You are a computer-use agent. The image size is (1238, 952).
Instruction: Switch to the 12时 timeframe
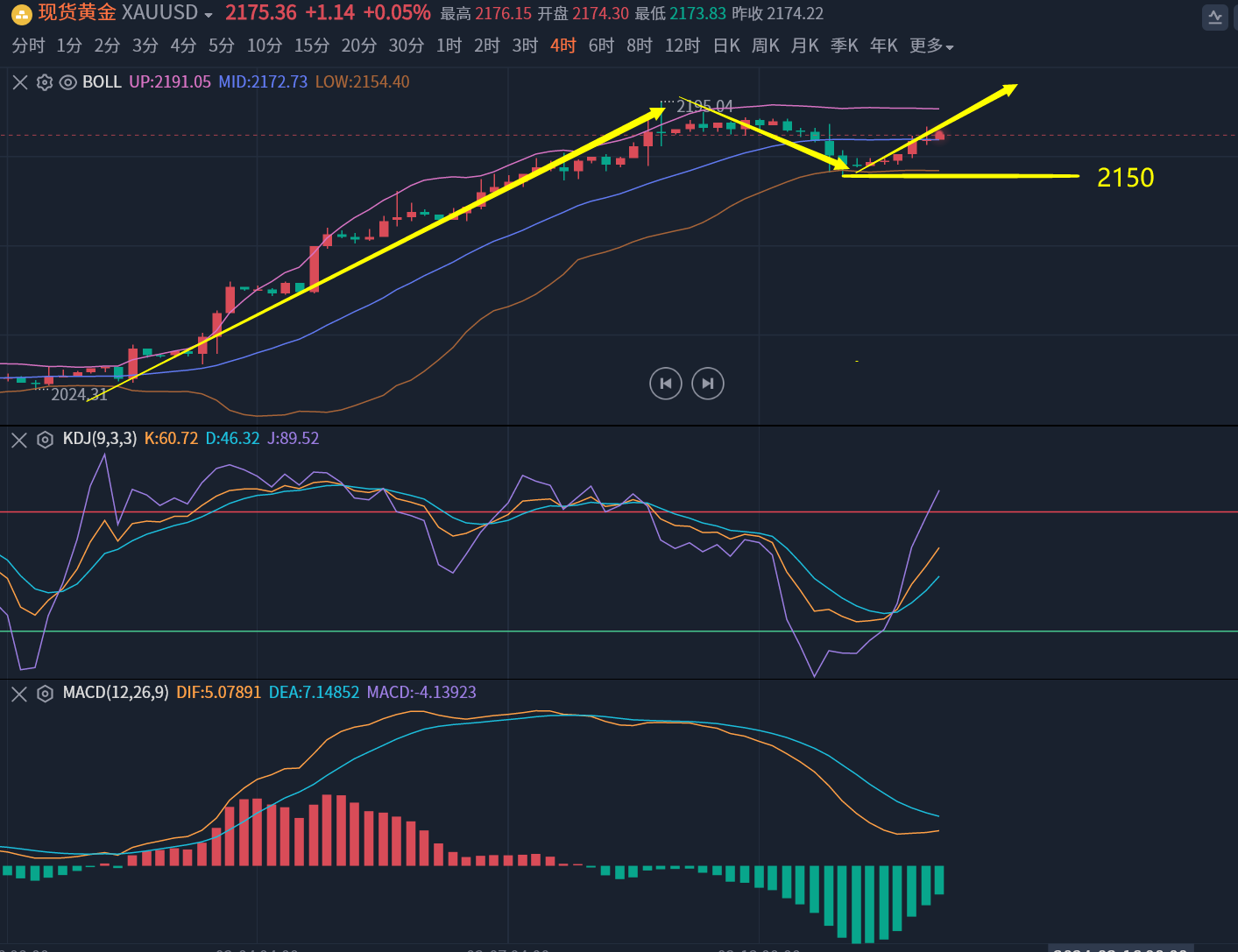pos(683,46)
